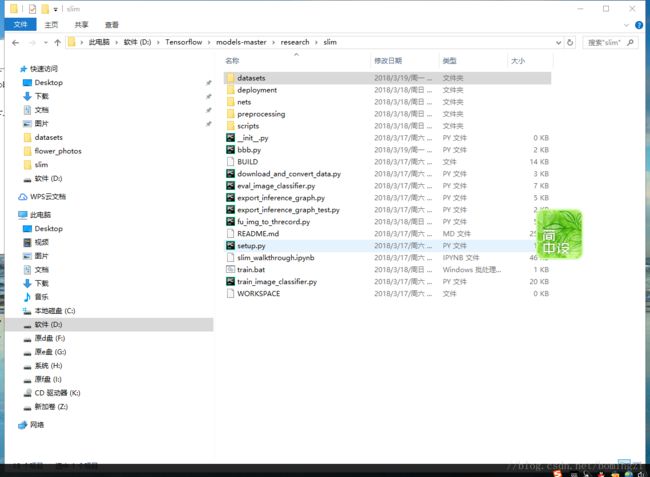650x477 pixels.
Task: Click 软件 (D:) in the address path
Action: [x=137, y=42]
